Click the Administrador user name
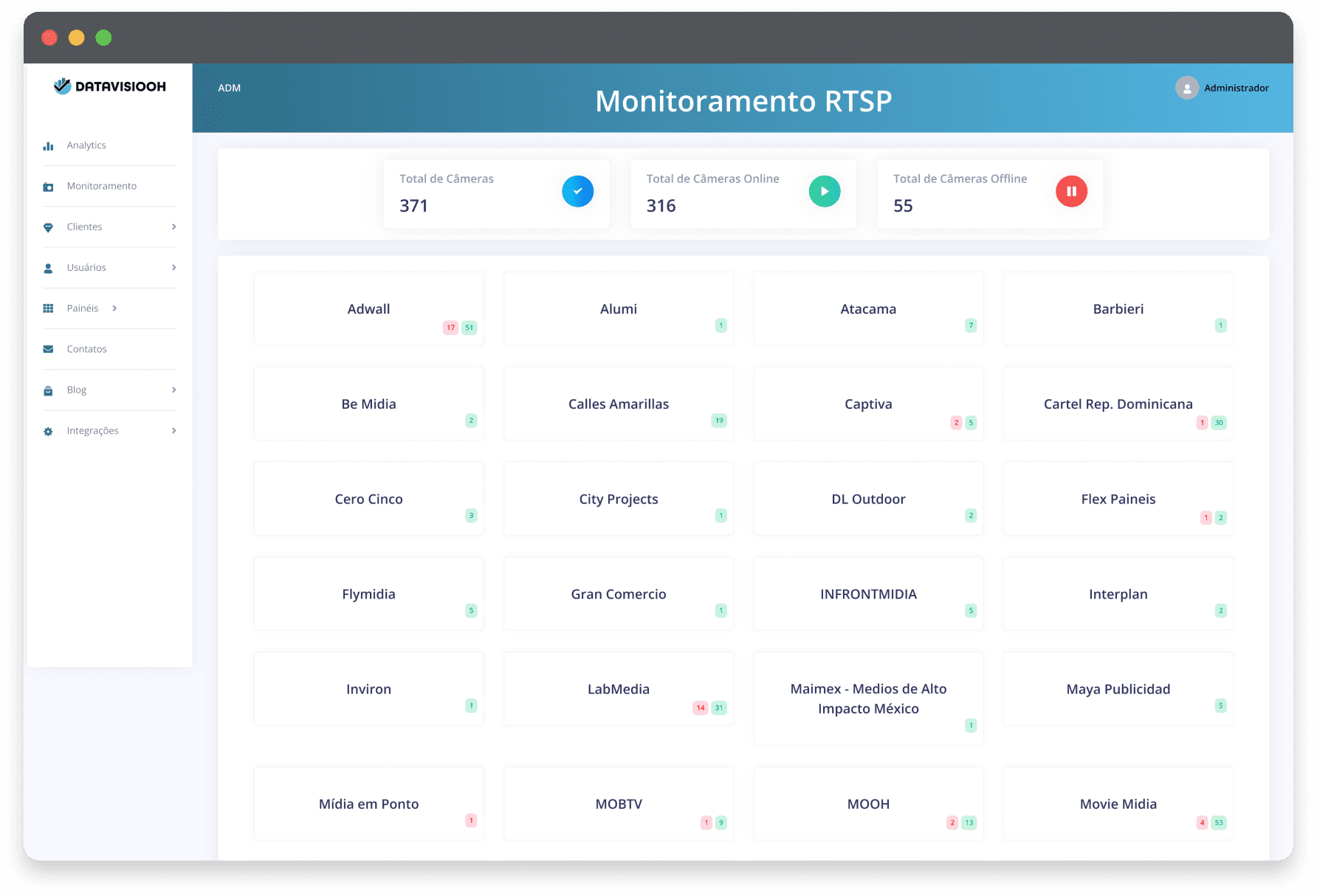The height and width of the screenshot is (896, 1317). (1237, 88)
